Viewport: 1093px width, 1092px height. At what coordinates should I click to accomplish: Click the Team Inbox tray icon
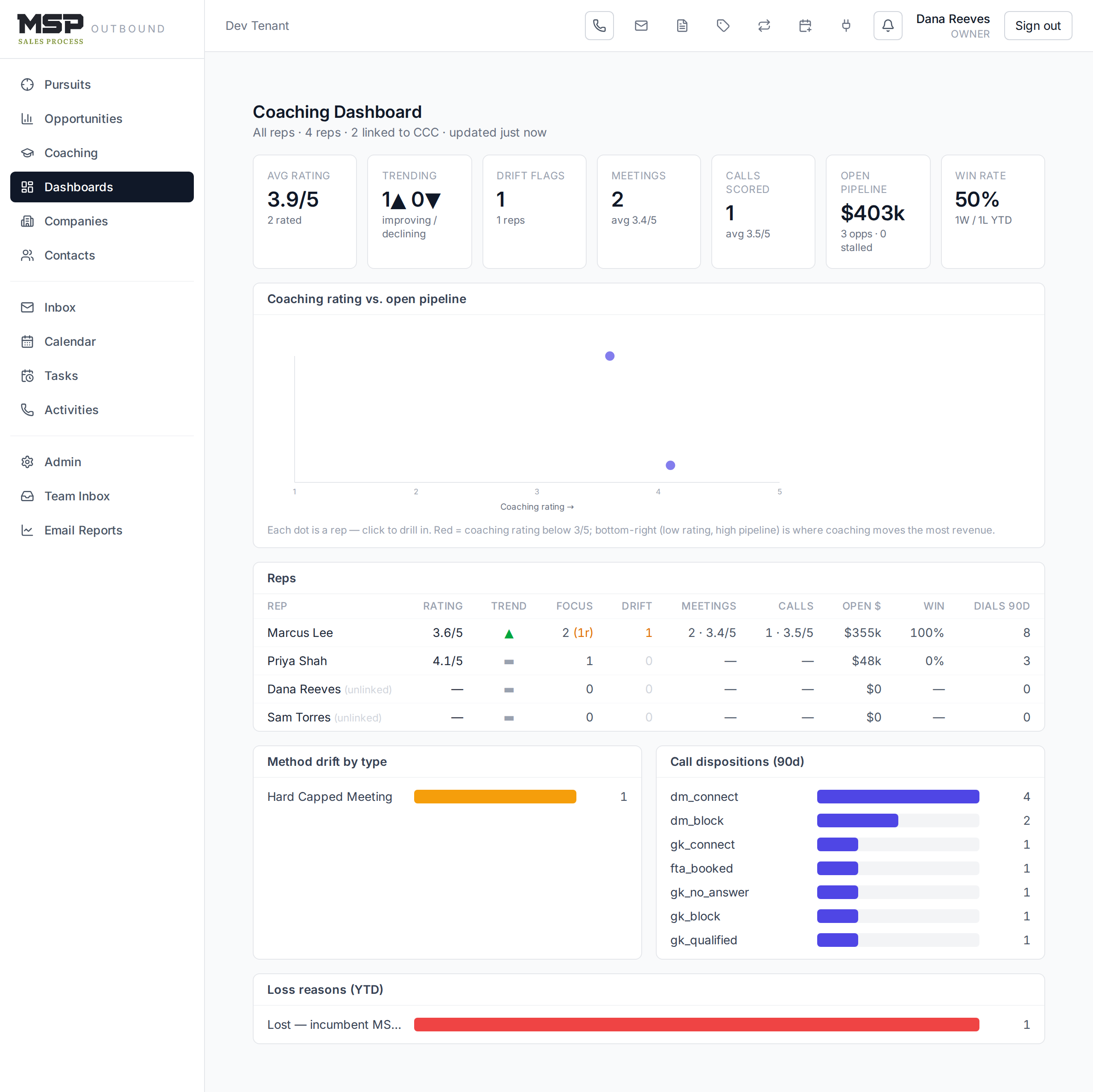coord(27,496)
